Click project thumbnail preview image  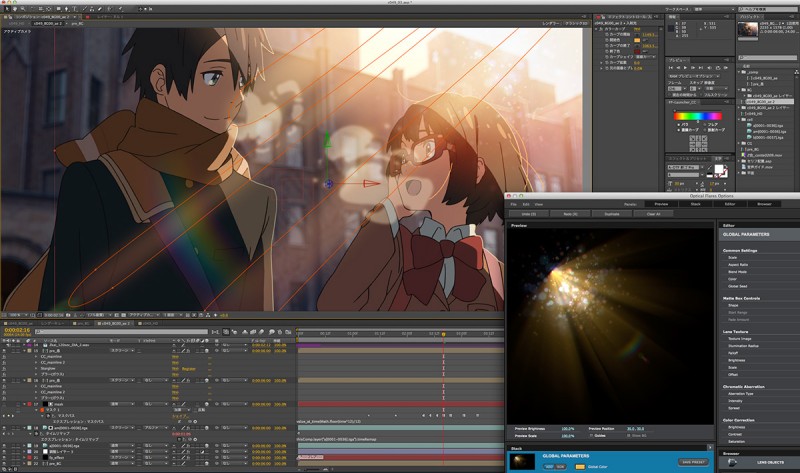[748, 30]
